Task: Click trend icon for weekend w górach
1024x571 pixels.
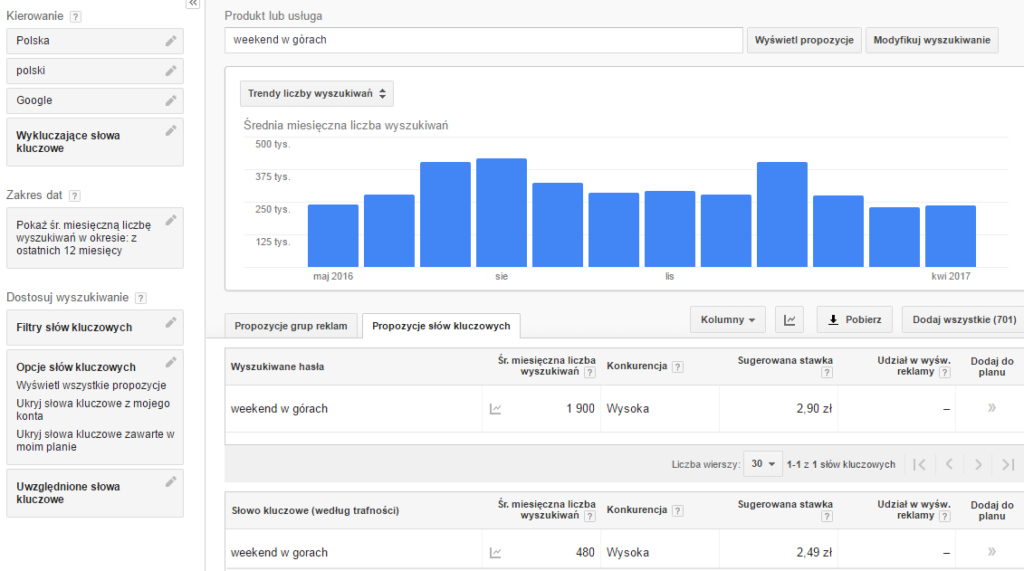Action: tap(495, 409)
